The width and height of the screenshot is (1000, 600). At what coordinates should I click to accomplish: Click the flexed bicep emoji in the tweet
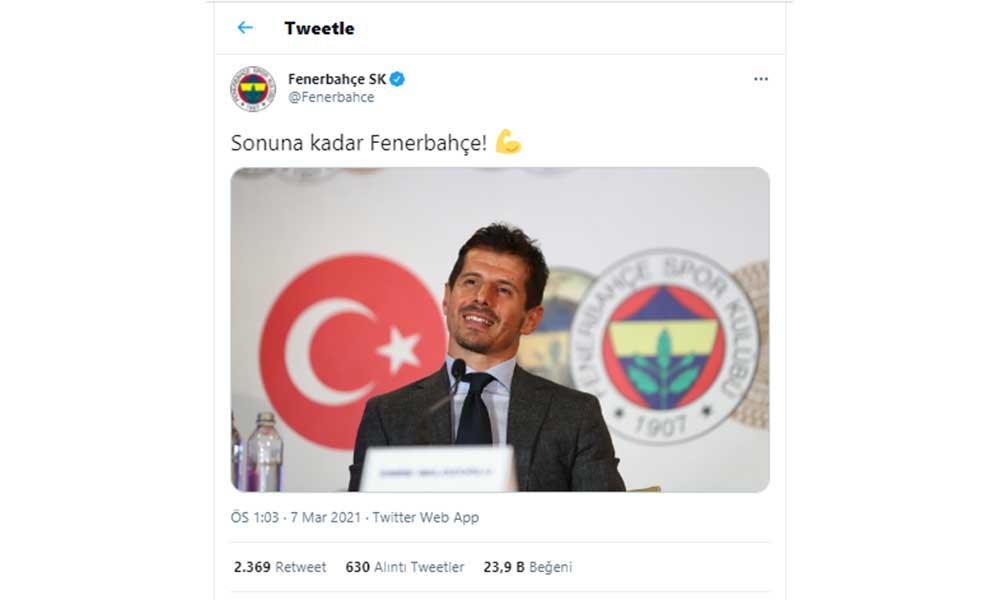click(x=508, y=142)
